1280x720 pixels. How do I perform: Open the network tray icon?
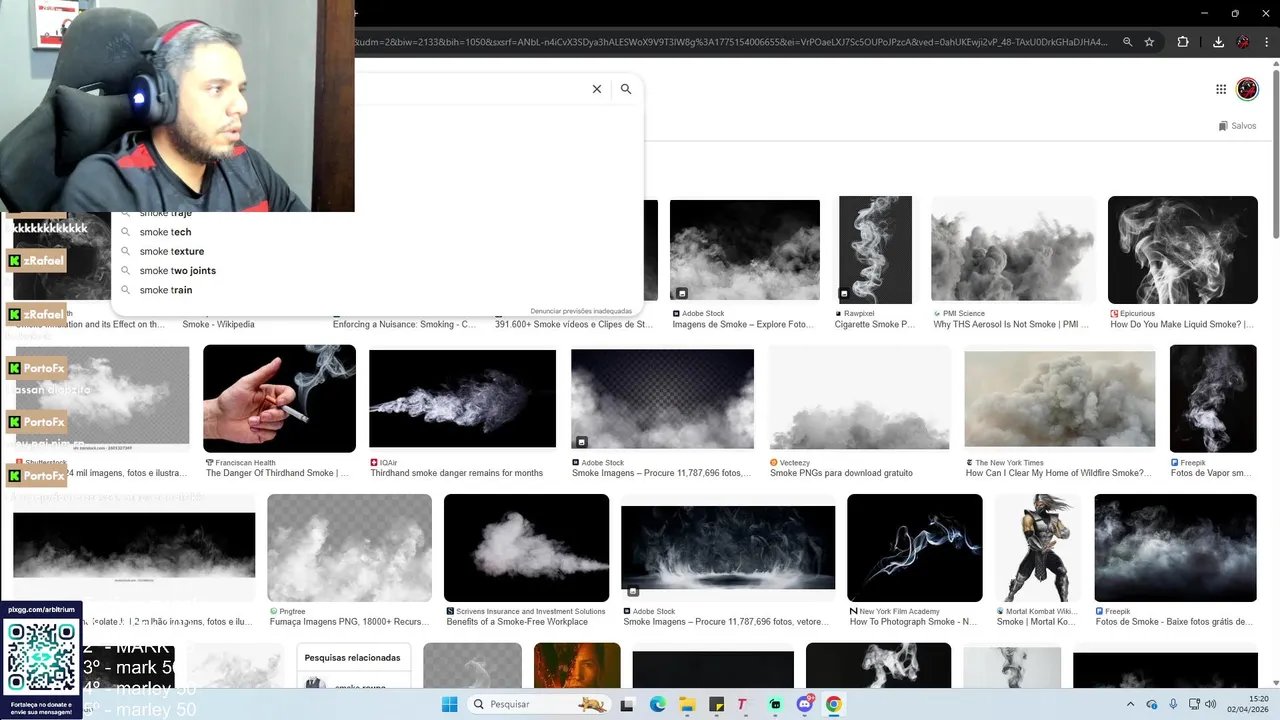tap(1193, 704)
